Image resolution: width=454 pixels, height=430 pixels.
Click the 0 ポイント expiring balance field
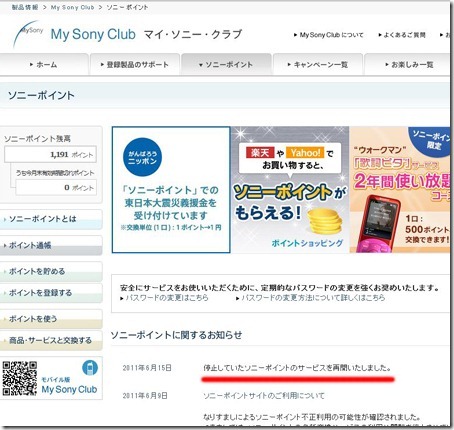56,187
